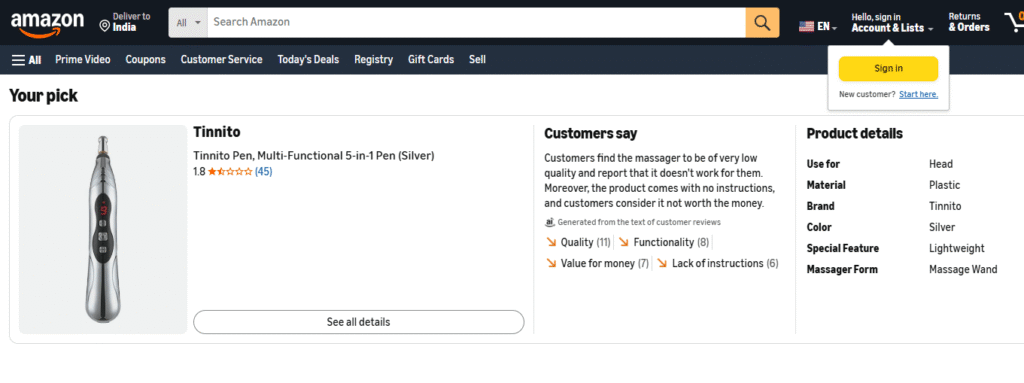Click the New customer? text
This screenshot has height=383, width=1024.
(x=867, y=94)
